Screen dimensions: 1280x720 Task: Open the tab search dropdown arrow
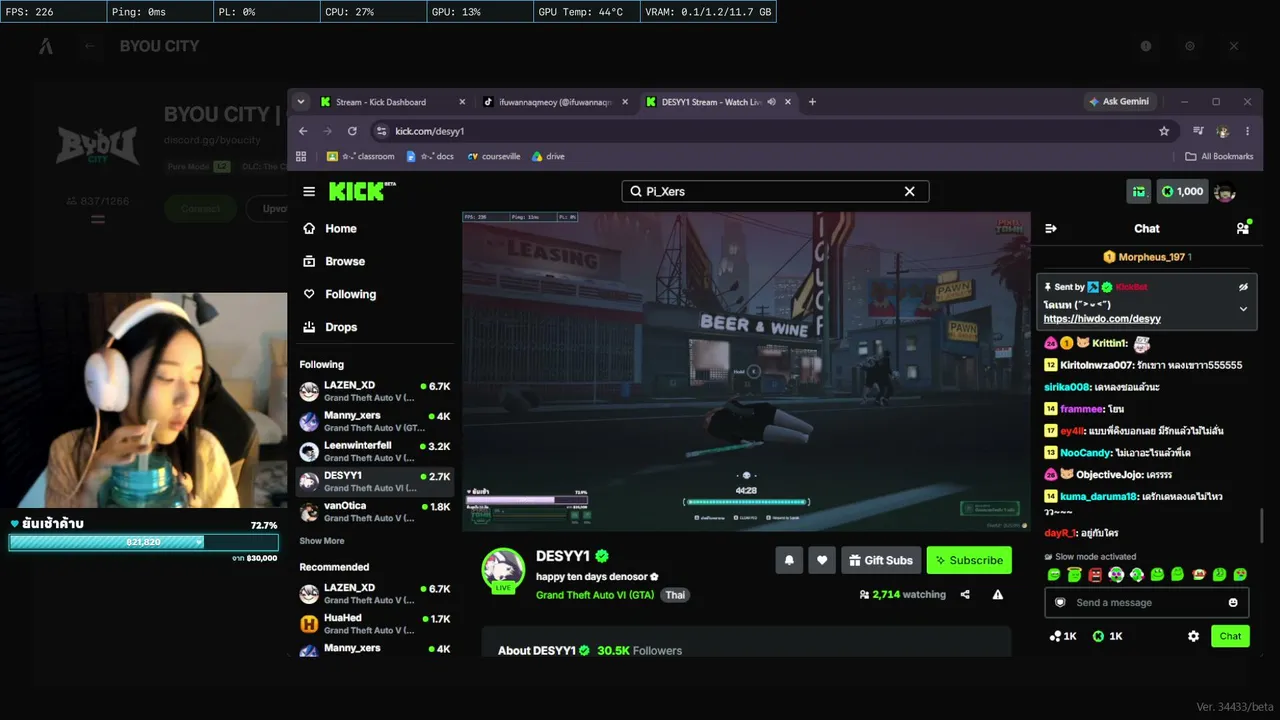[x=300, y=102]
